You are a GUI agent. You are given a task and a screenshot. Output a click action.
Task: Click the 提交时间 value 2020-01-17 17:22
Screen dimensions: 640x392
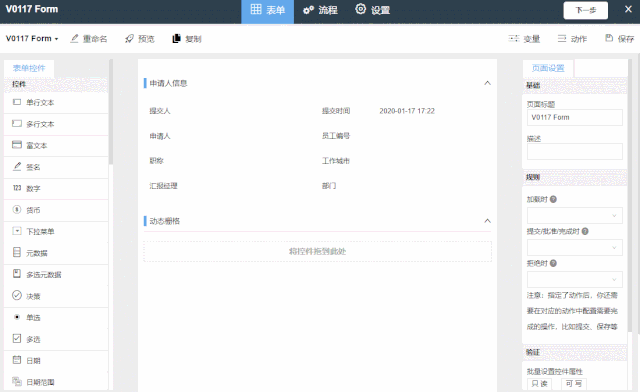pos(407,111)
